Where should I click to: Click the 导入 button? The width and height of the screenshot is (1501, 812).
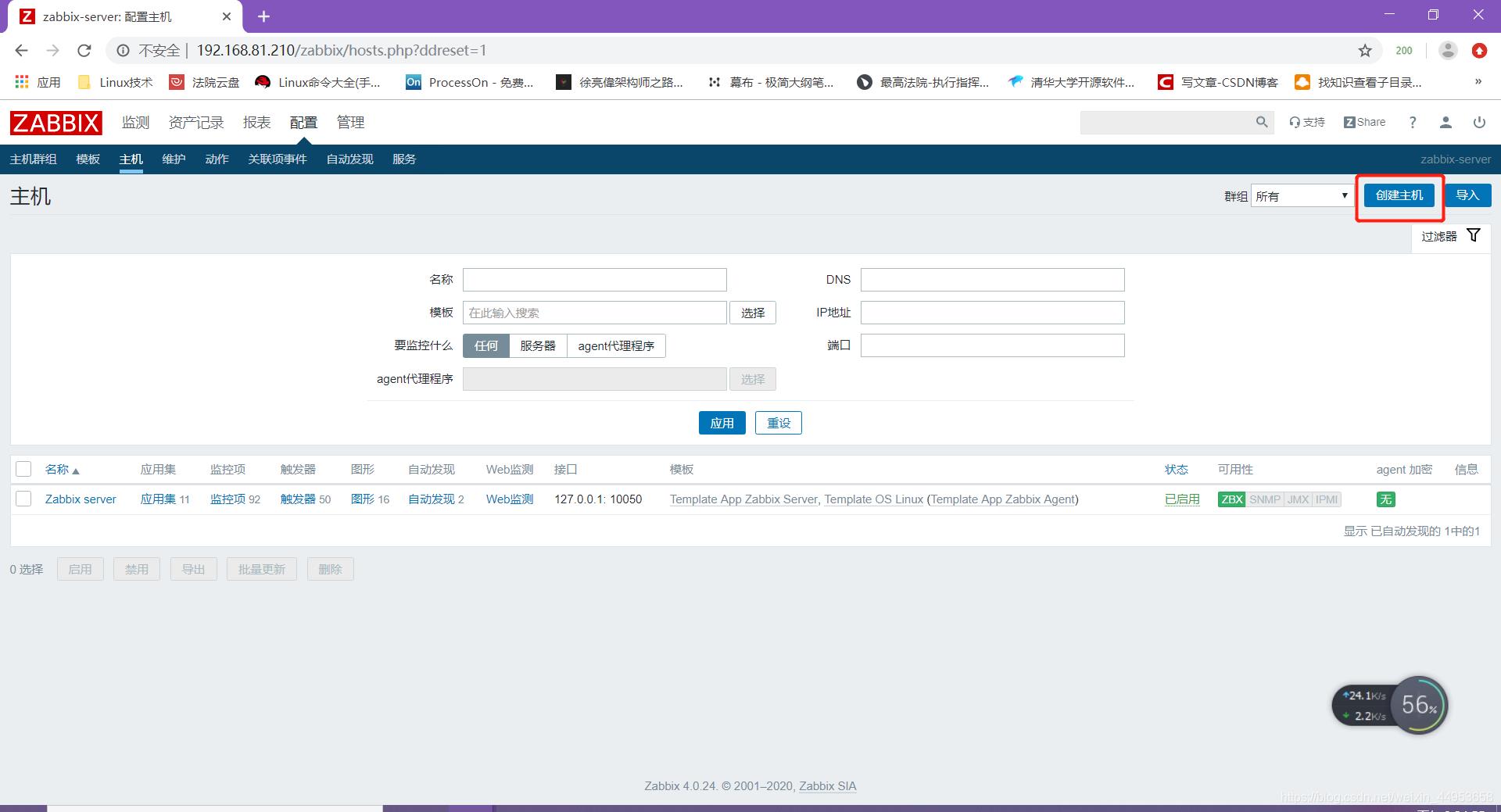point(1467,195)
